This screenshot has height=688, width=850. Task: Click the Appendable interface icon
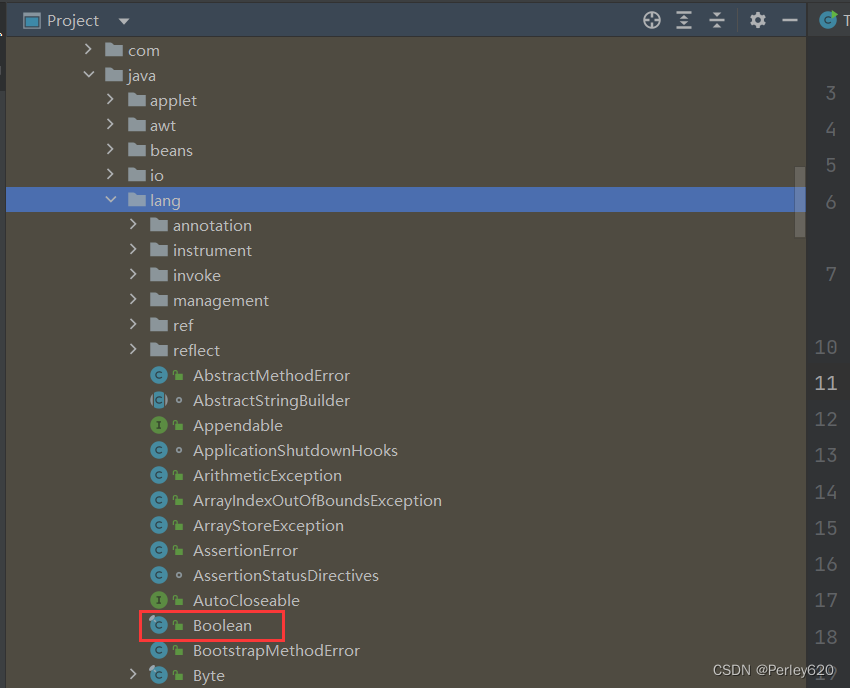pyautogui.click(x=158, y=425)
